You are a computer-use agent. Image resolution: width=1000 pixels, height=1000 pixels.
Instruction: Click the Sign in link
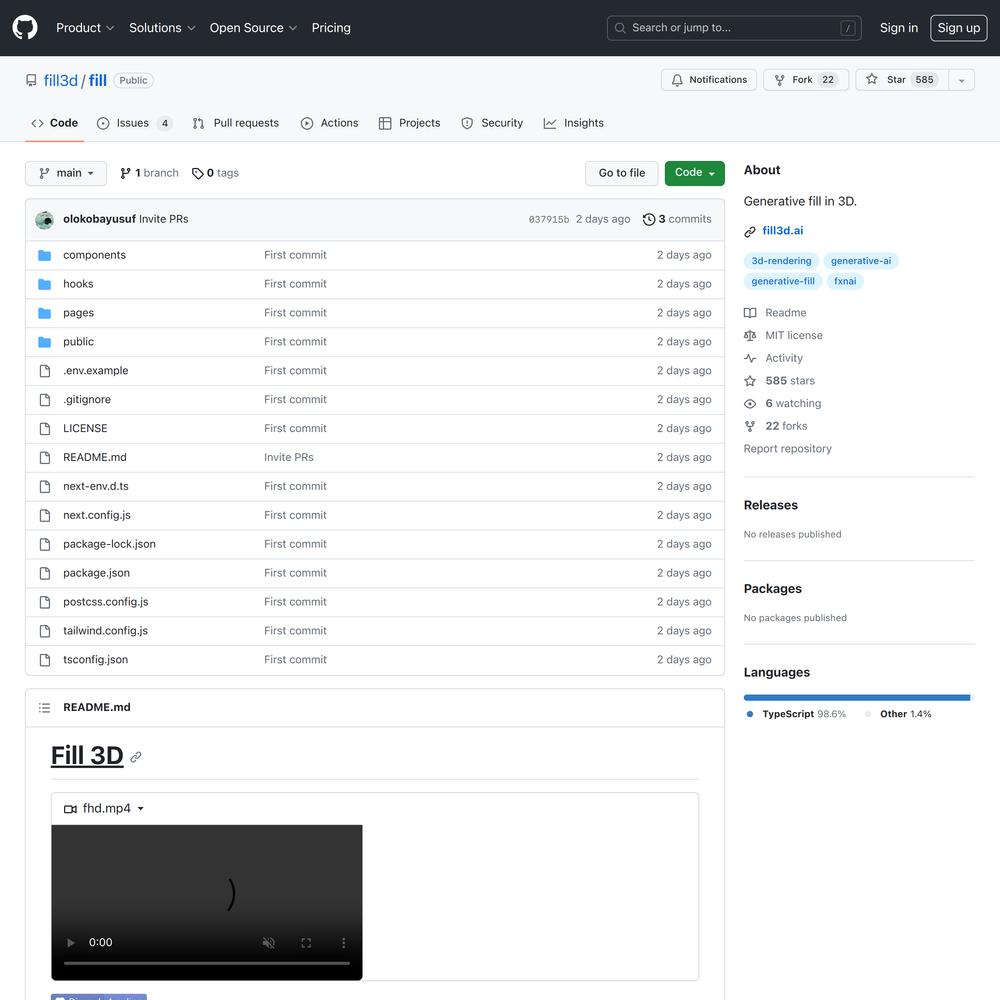(899, 28)
